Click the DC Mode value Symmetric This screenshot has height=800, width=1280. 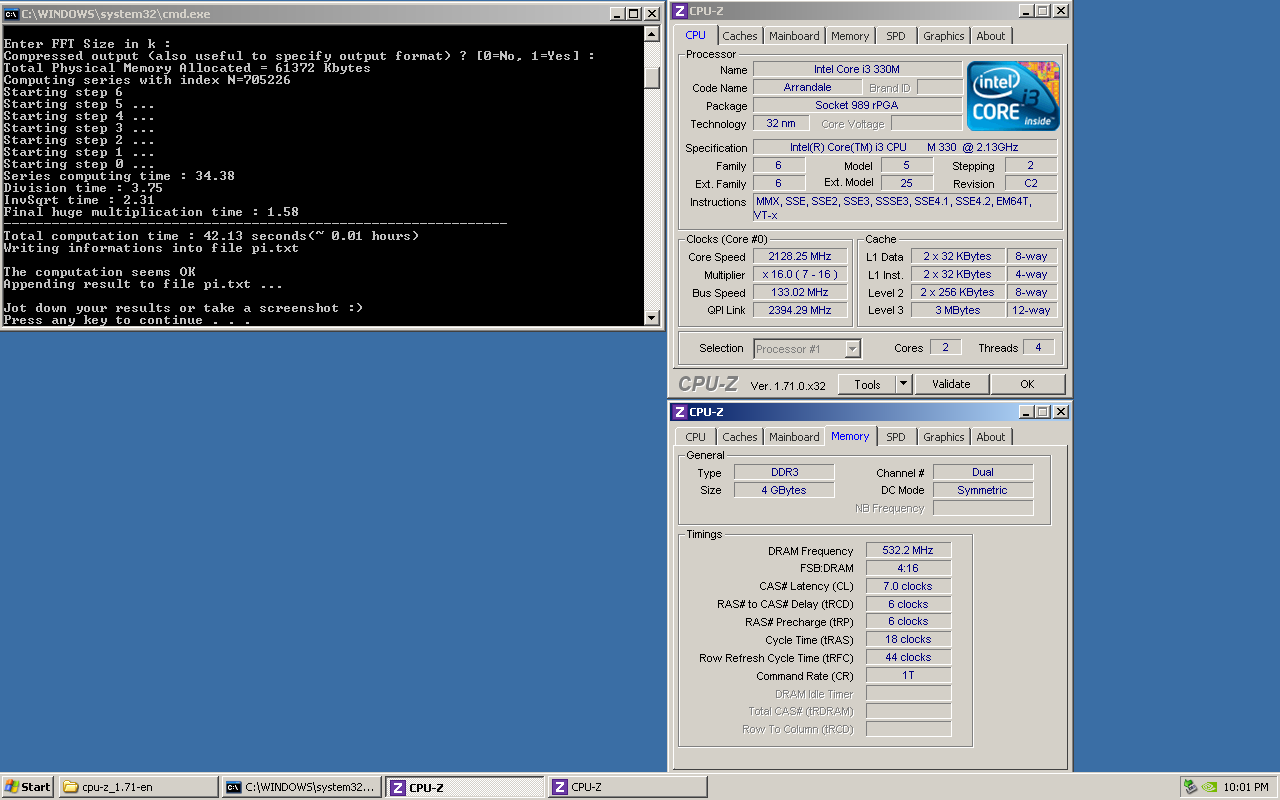coord(983,490)
